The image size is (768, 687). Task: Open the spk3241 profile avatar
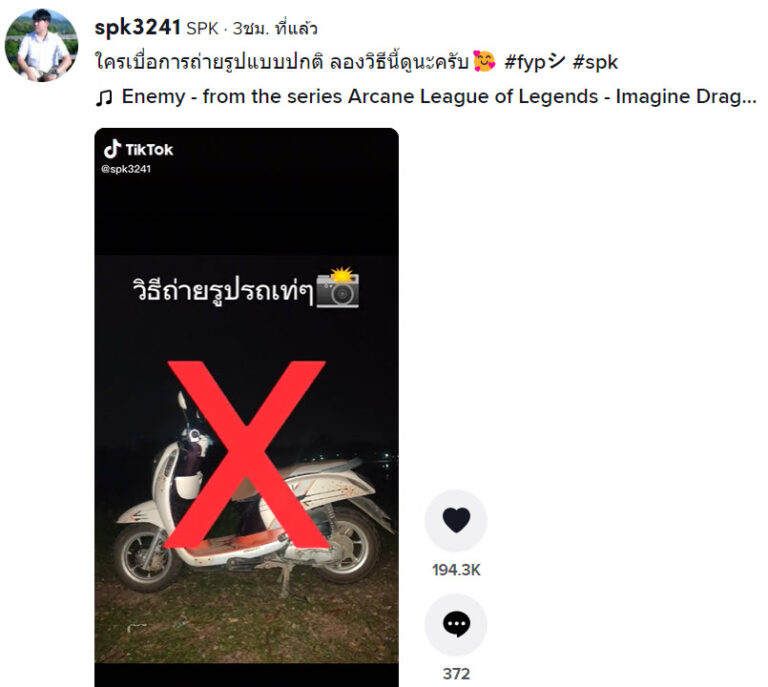41,45
